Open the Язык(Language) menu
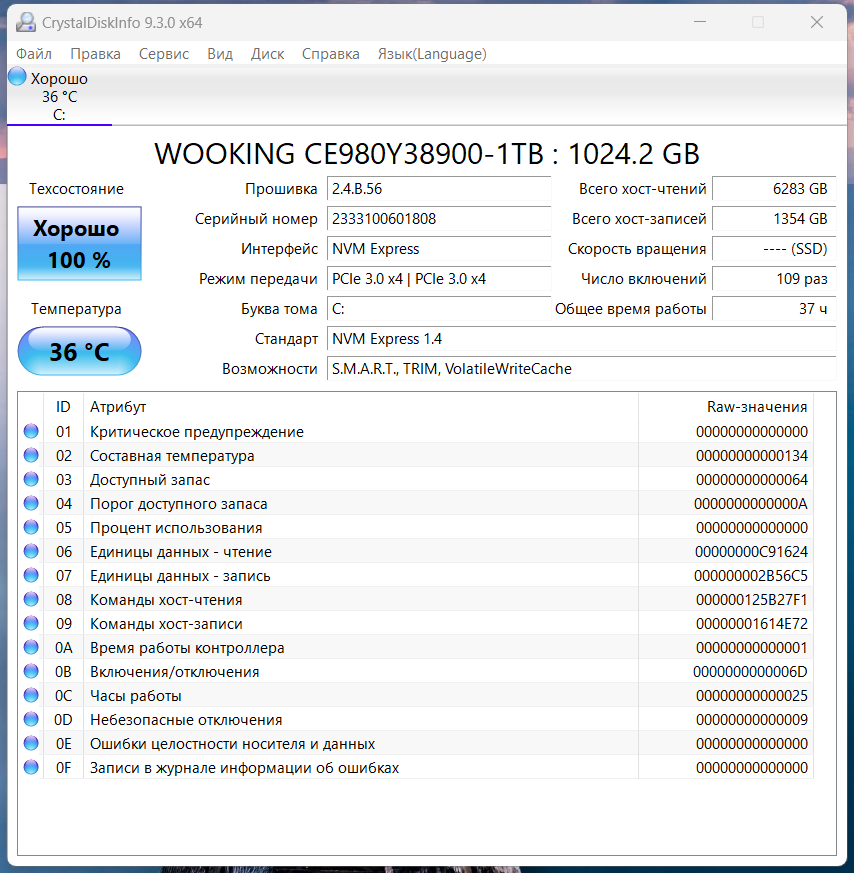This screenshot has width=854, height=873. (432, 54)
